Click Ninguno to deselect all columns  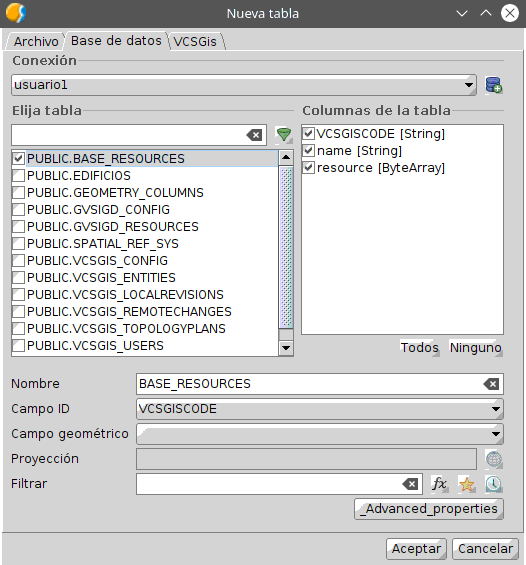click(476, 348)
